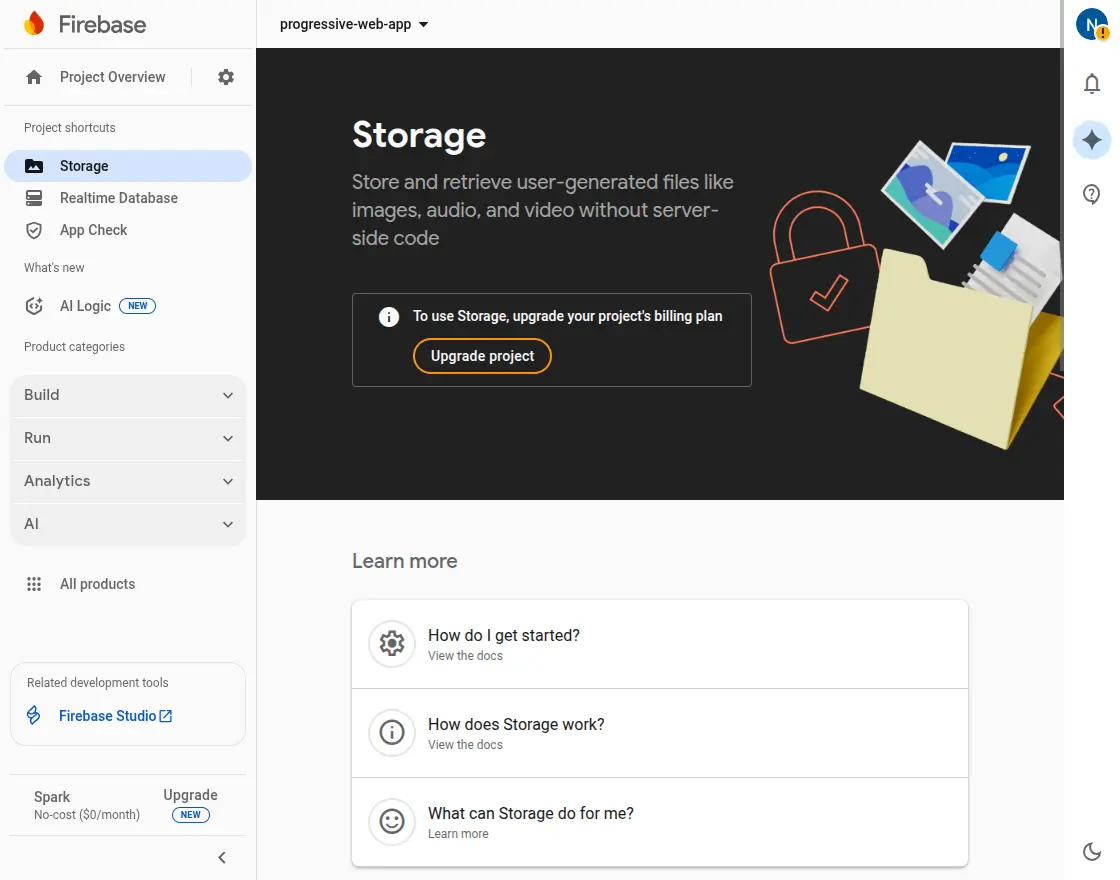Click the NEW badge under Upgrade
The width and height of the screenshot is (1120, 880).
point(191,815)
